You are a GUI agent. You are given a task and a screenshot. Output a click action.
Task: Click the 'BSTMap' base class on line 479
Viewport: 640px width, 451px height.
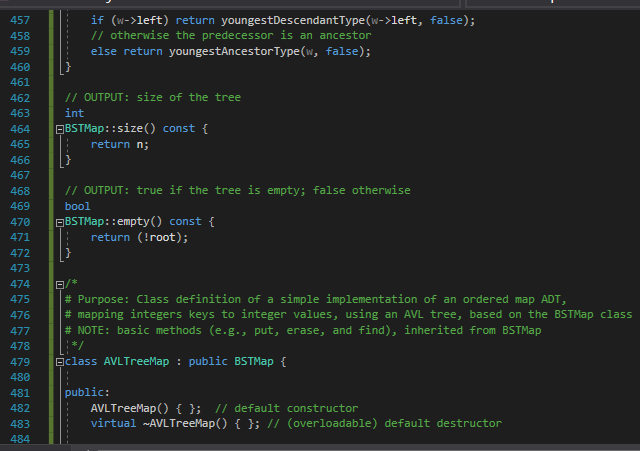pyautogui.click(x=254, y=362)
